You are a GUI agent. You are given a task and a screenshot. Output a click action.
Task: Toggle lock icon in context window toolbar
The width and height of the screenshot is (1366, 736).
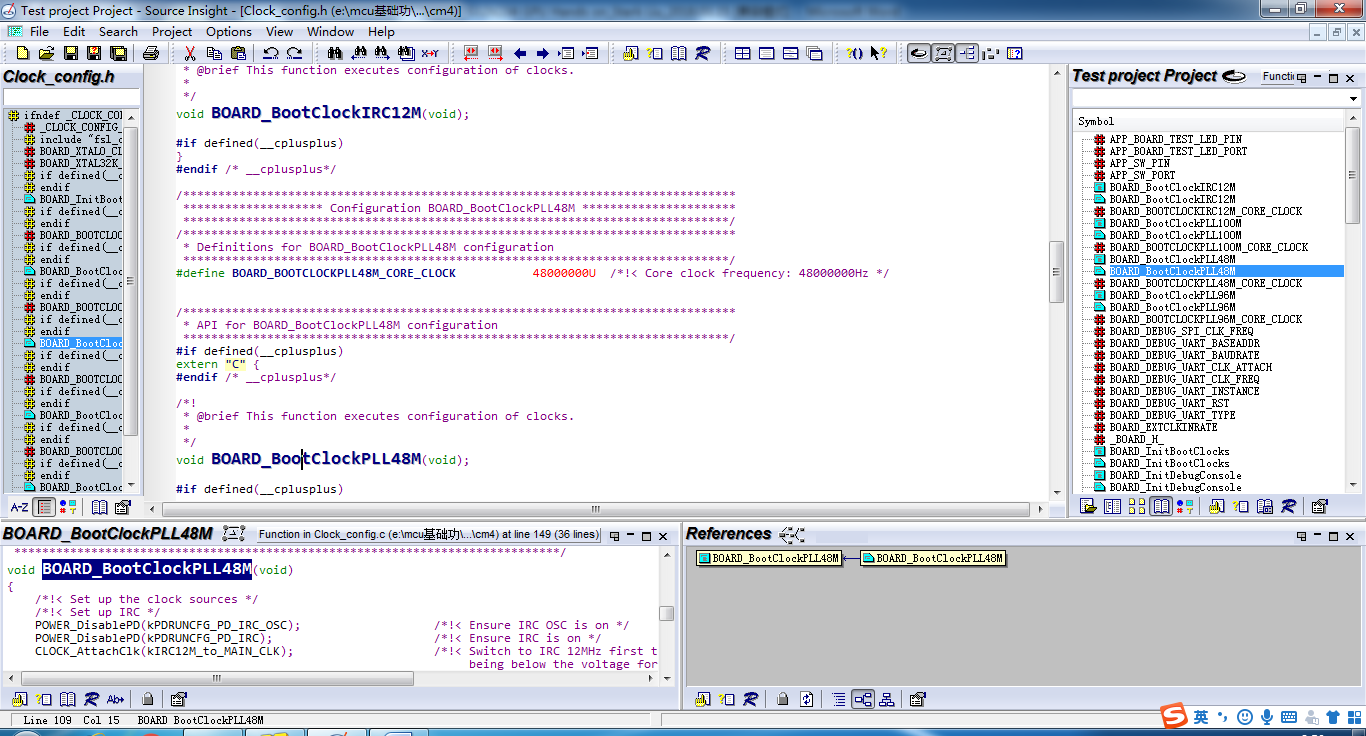pos(147,699)
